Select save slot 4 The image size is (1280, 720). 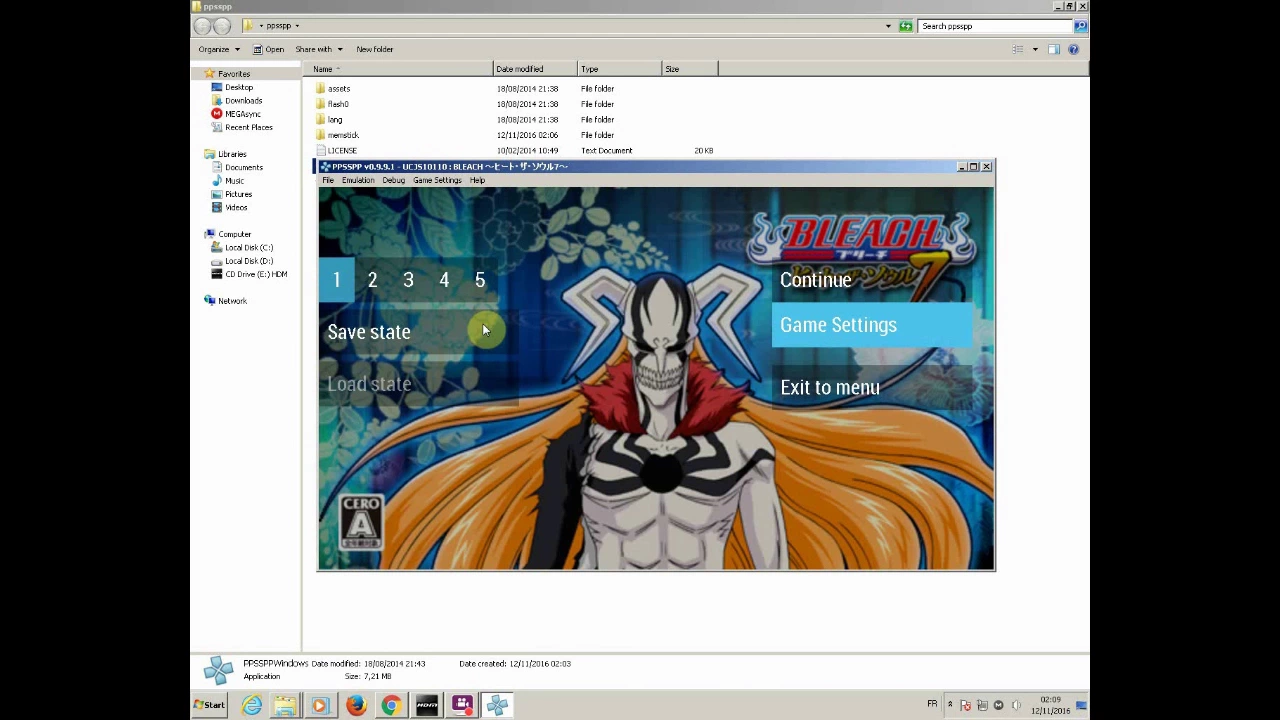[x=444, y=280]
